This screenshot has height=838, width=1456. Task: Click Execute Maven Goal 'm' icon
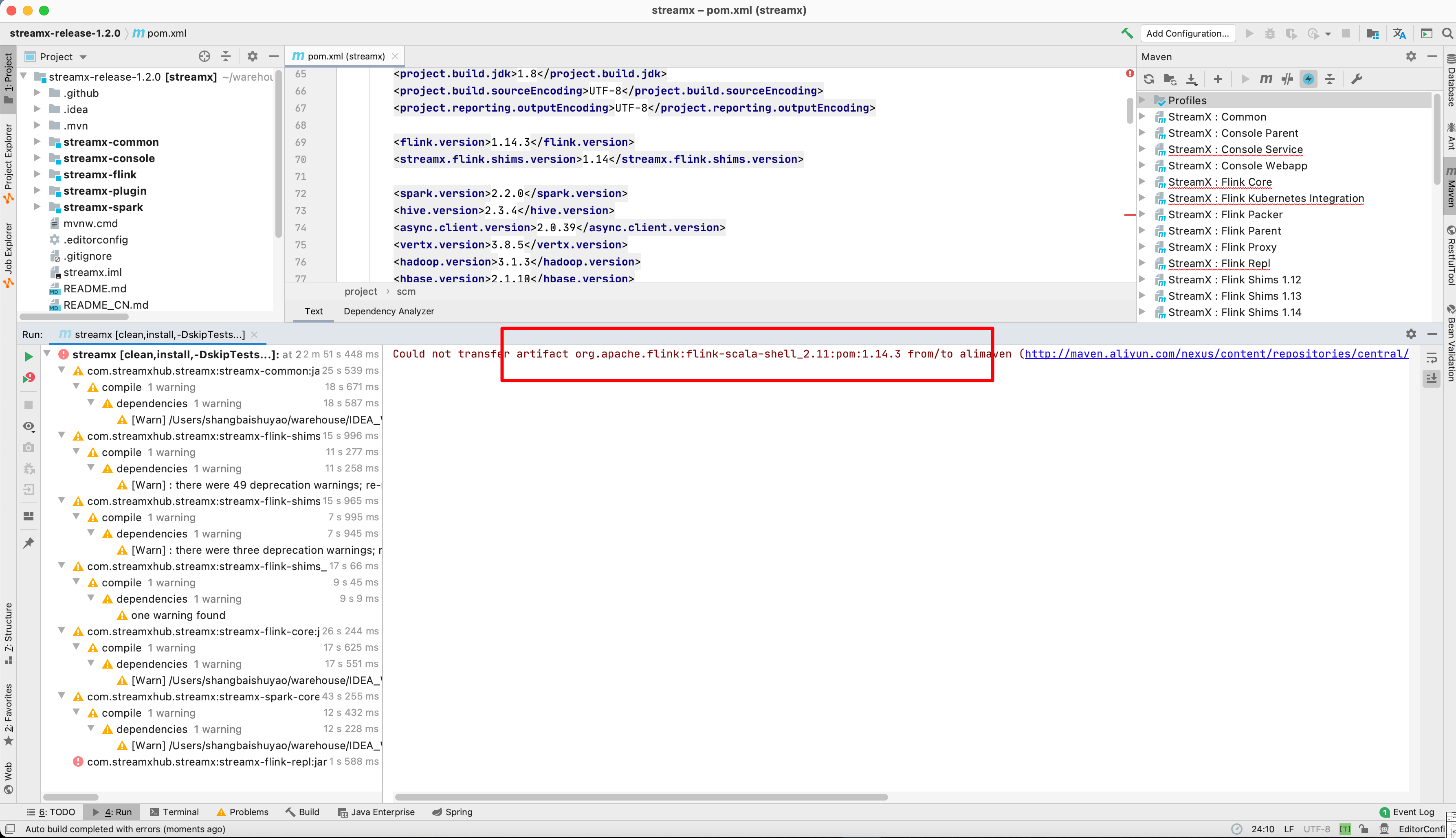1265,79
